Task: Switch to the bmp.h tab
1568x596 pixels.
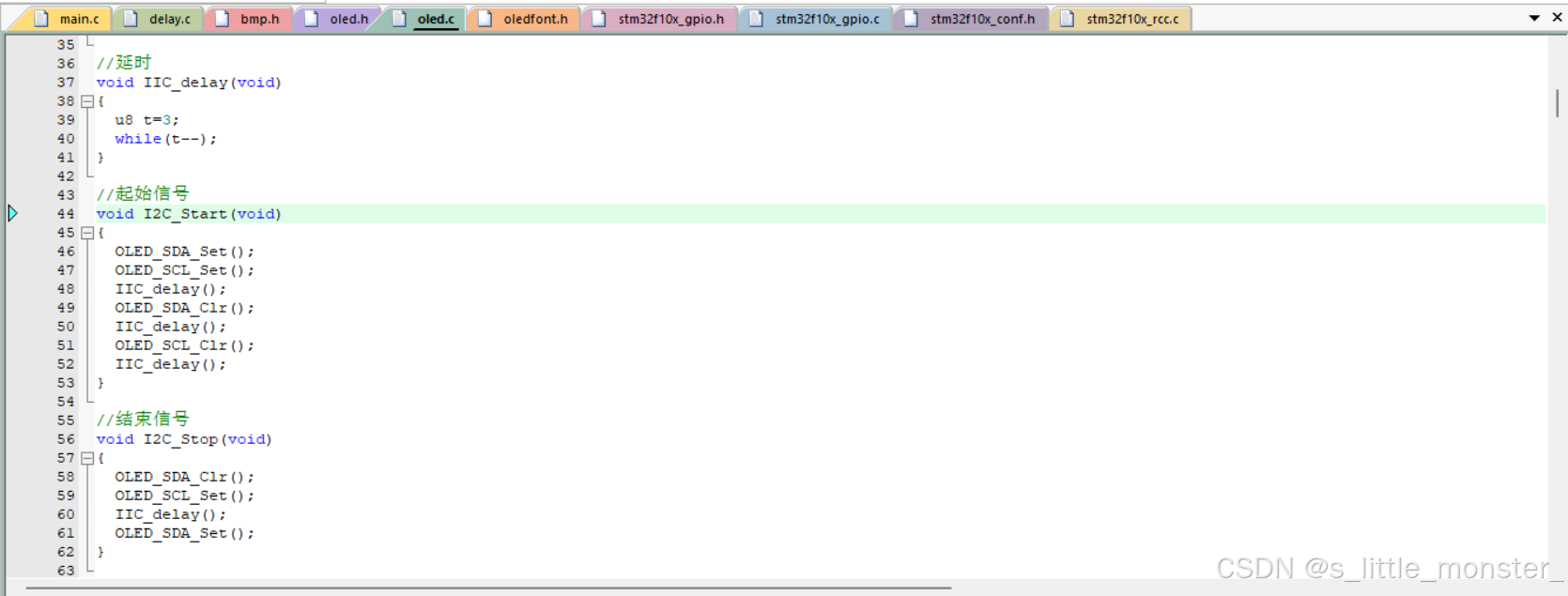Action: [x=248, y=19]
